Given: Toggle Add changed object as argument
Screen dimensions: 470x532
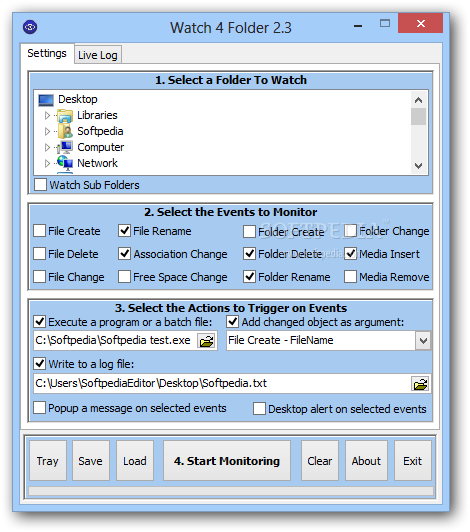Looking at the screenshot, I should click(233, 321).
